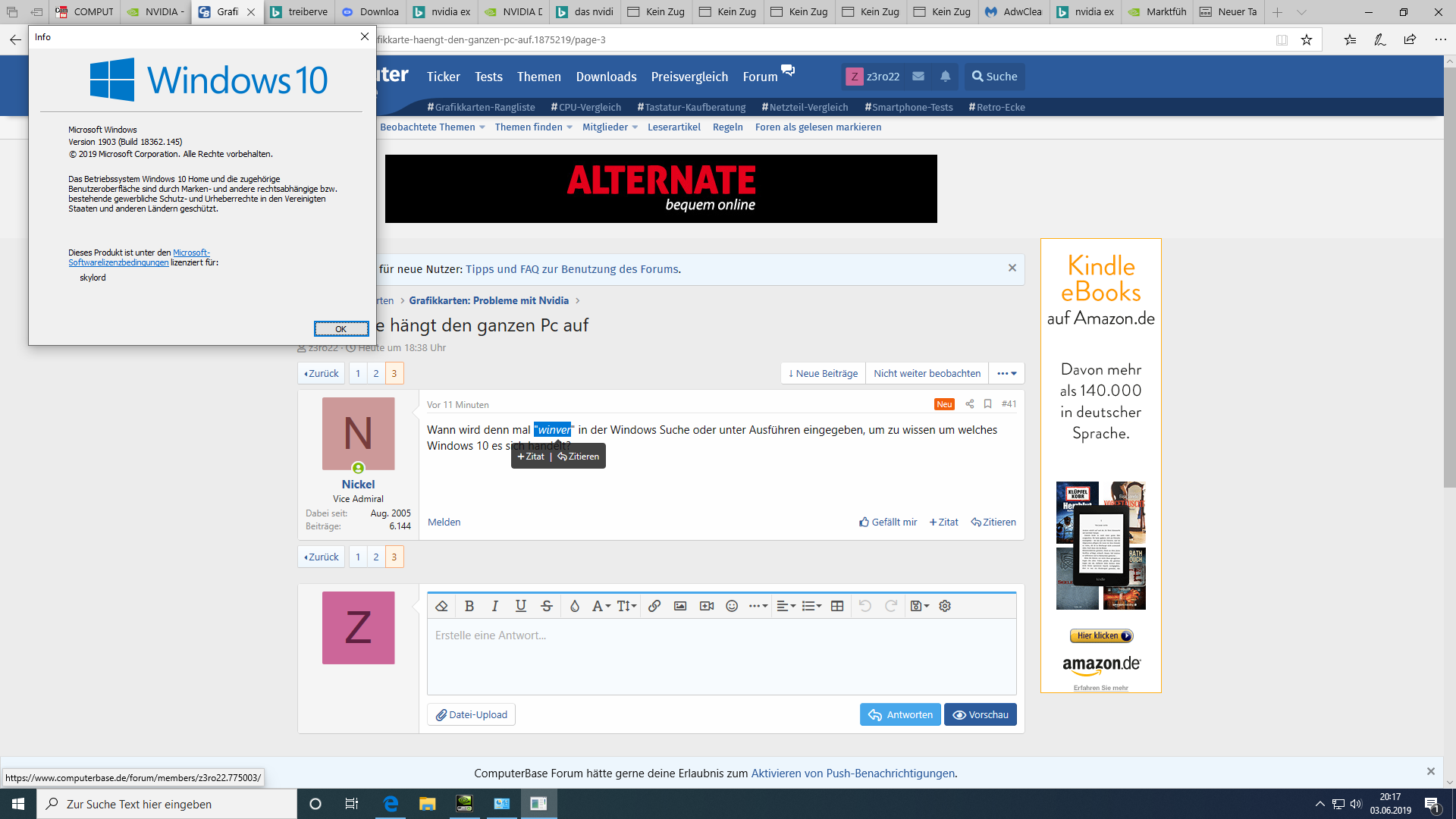
Task: Click the insert image icon
Action: coord(680,606)
